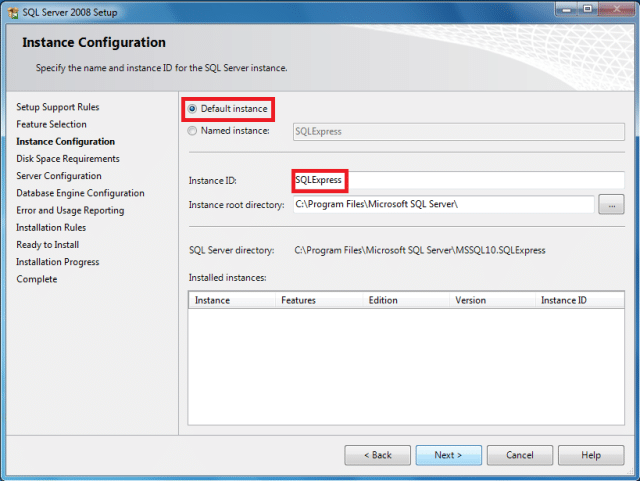Select Installation Progress step

point(58,262)
